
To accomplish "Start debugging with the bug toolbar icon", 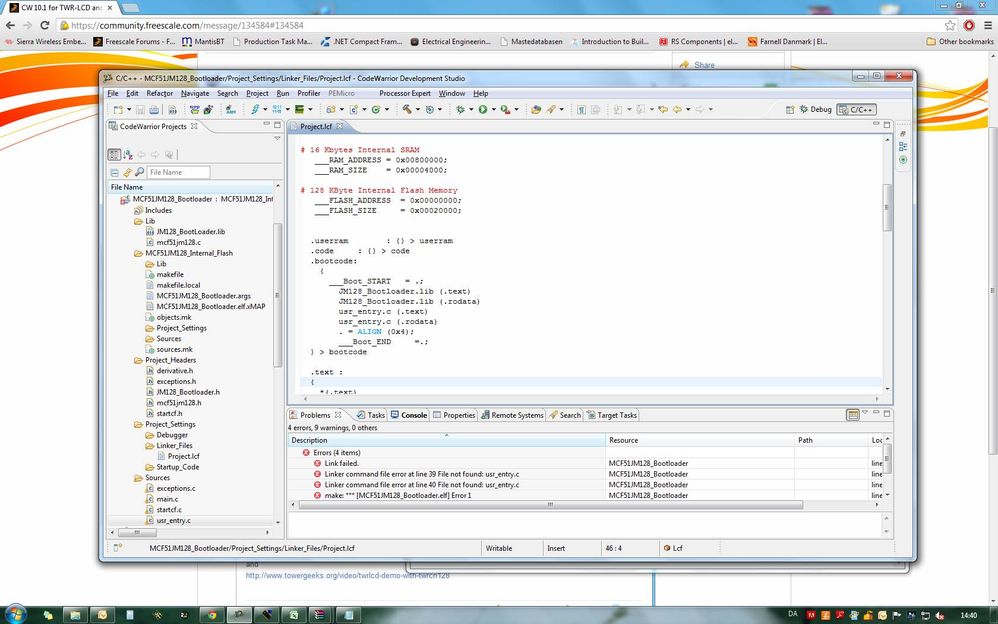I will pos(459,110).
